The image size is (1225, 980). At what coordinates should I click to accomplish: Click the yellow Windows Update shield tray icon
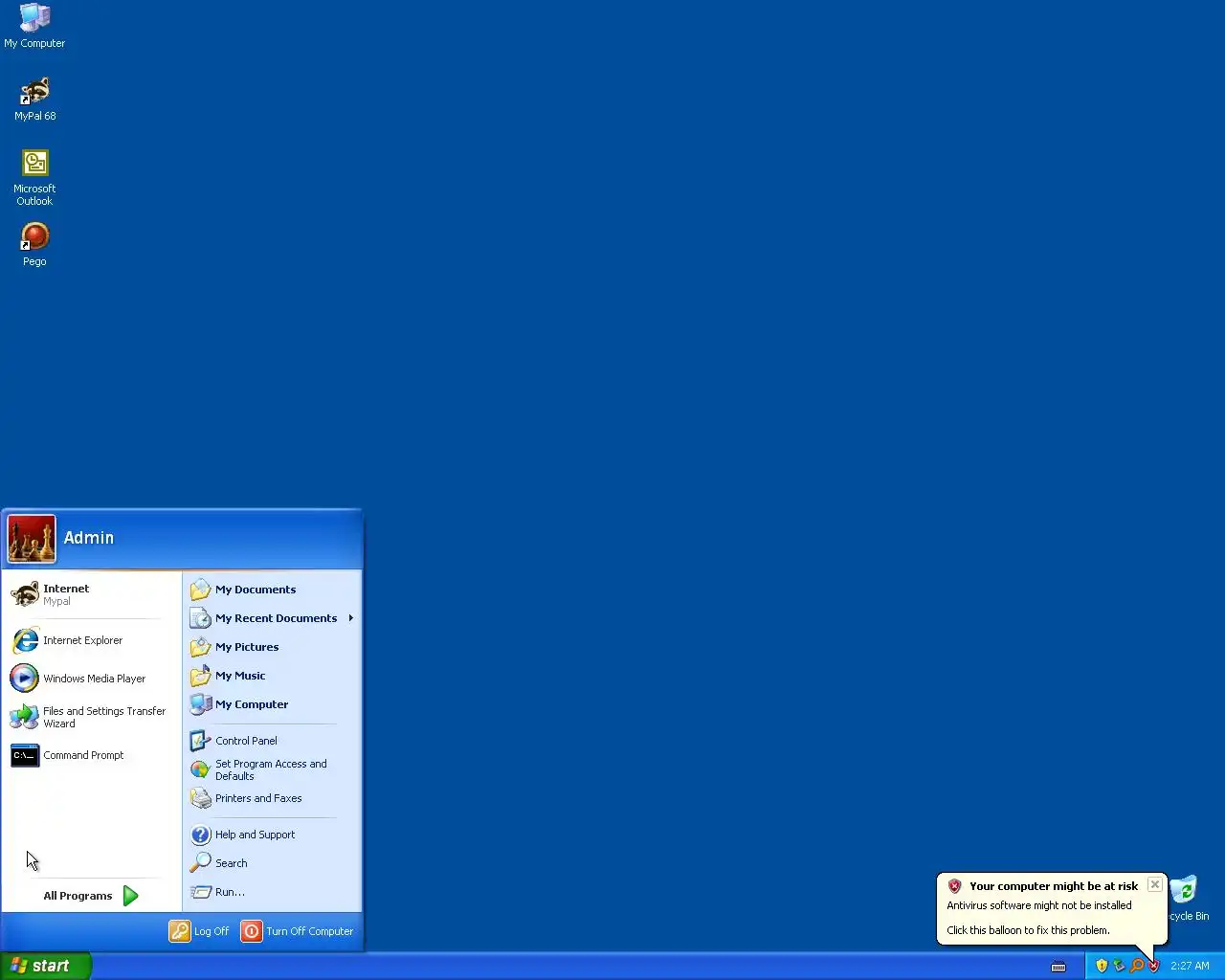pos(1102,966)
